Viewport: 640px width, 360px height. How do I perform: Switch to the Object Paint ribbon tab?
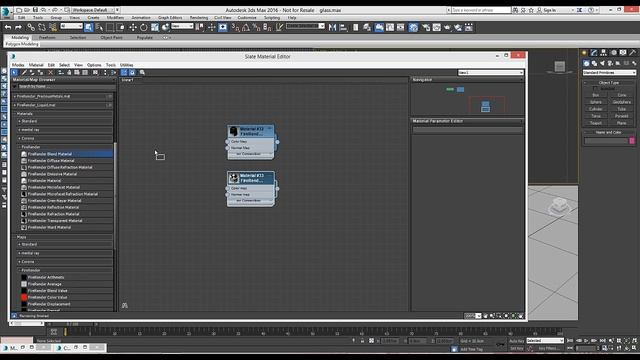coord(111,38)
